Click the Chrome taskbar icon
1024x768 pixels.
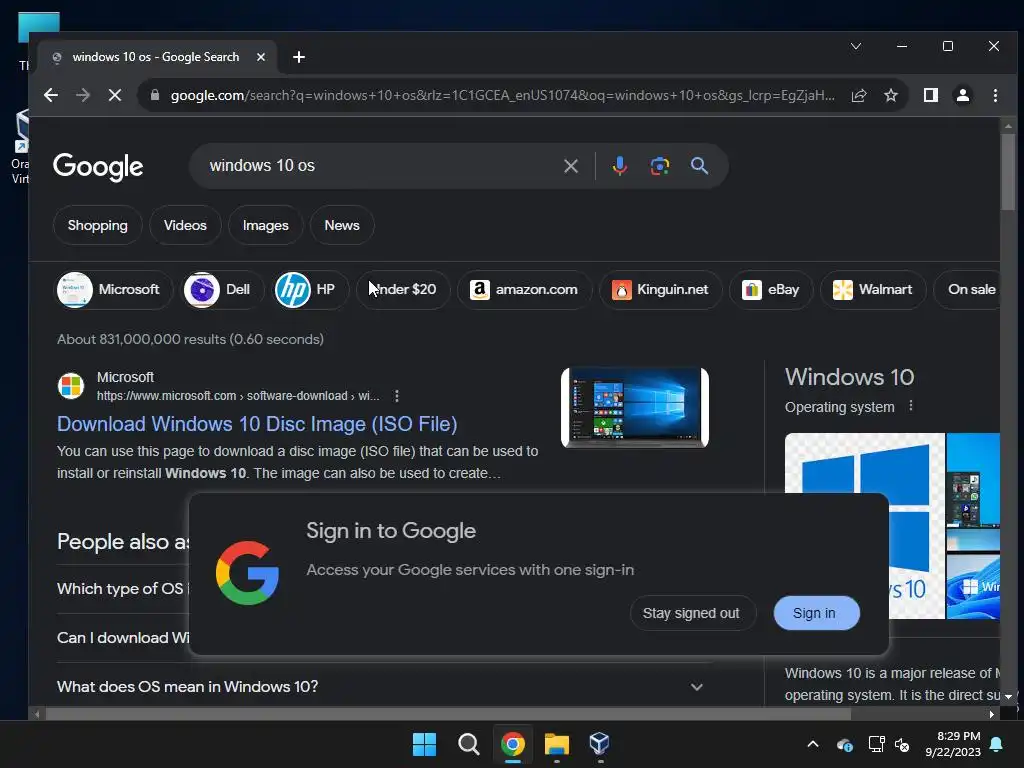(x=513, y=744)
